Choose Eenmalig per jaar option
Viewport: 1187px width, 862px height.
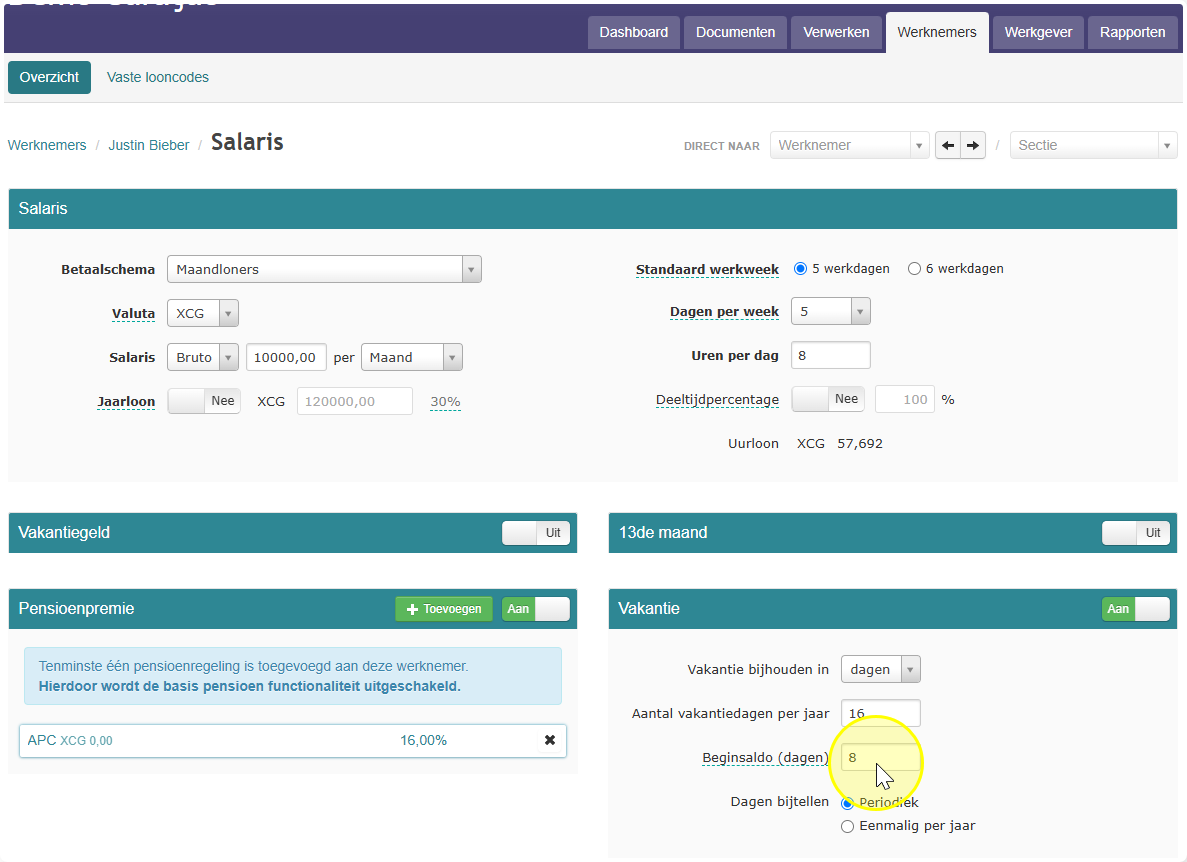point(847,826)
